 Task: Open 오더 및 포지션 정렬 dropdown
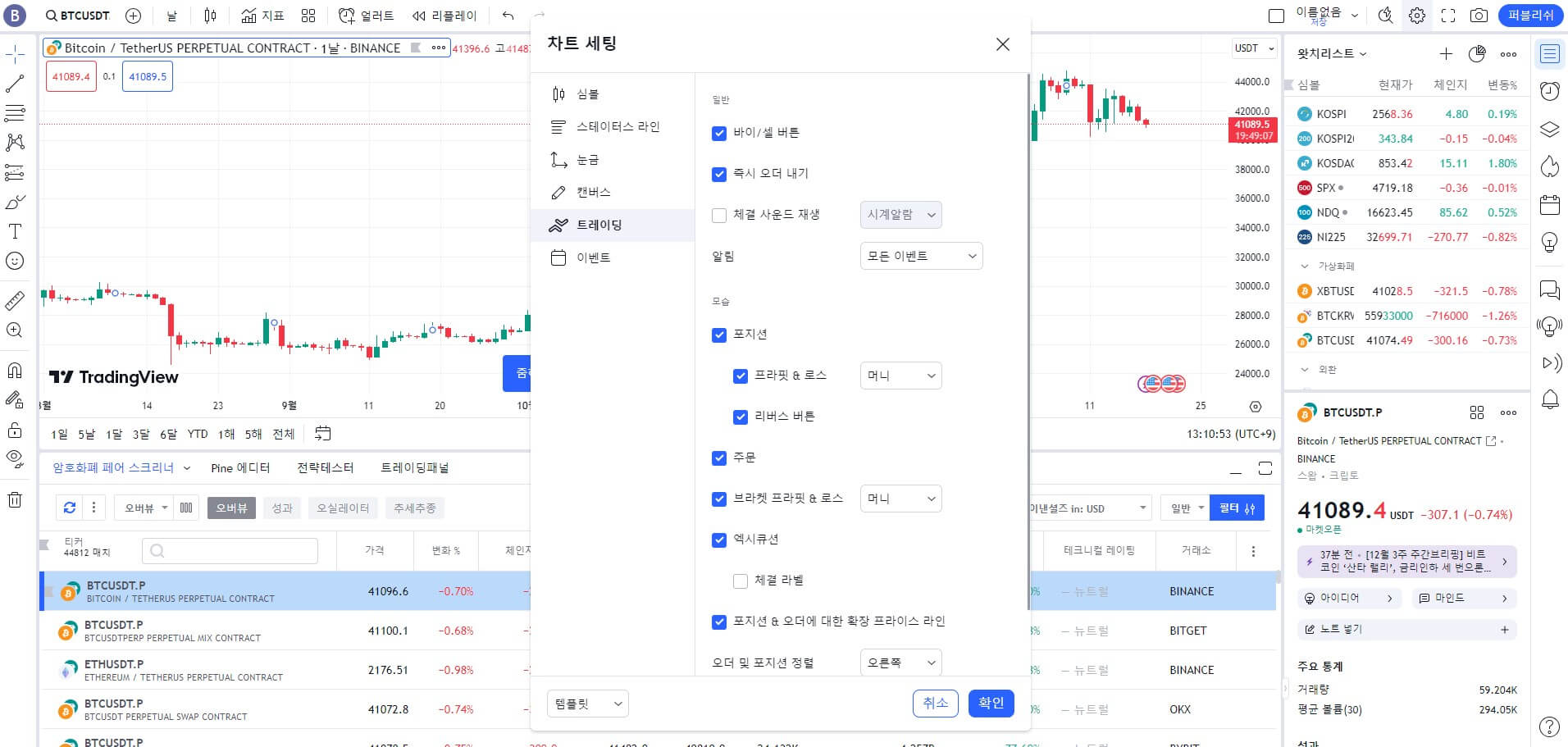(x=900, y=662)
